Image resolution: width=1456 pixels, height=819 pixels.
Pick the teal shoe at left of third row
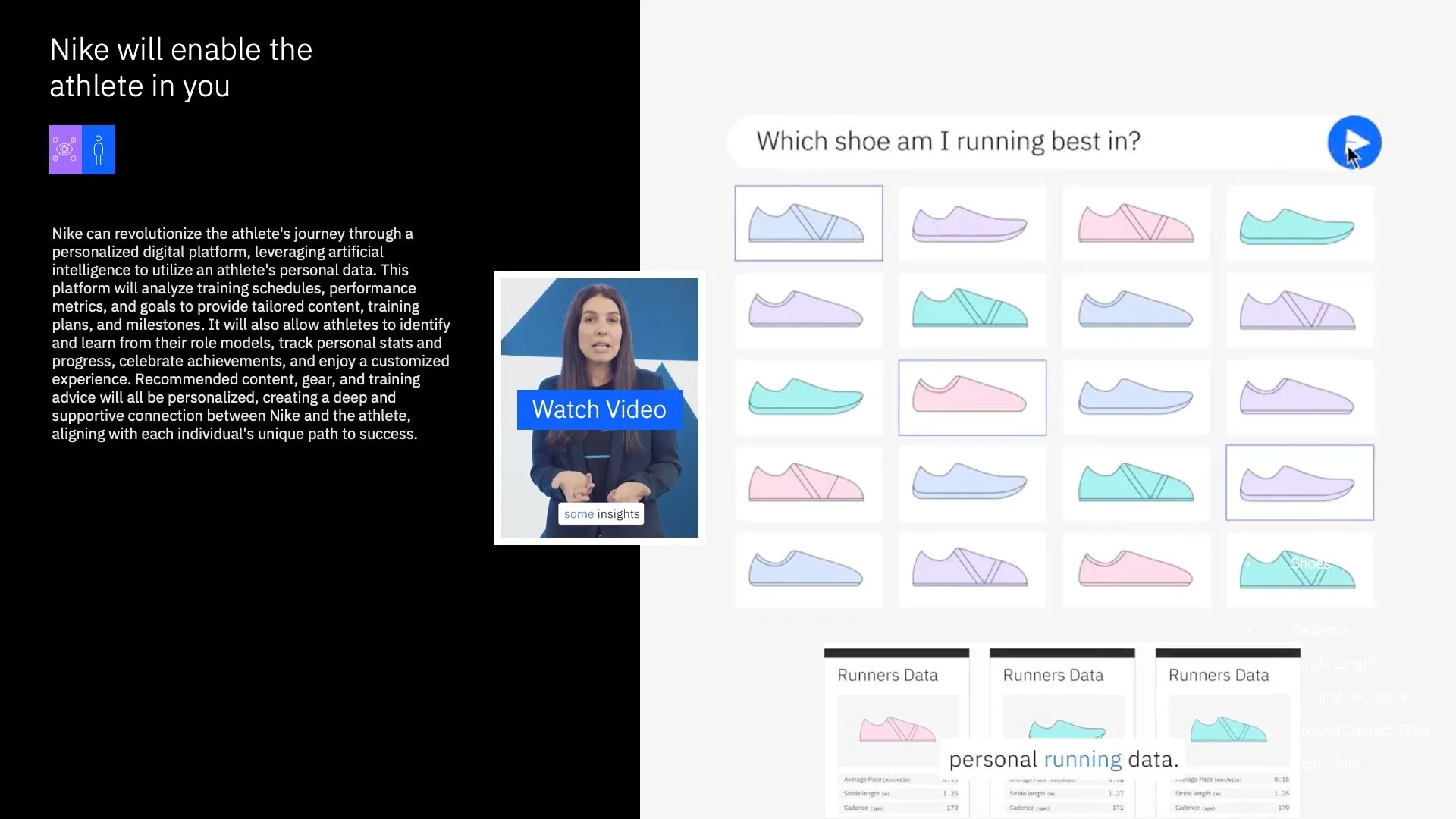(808, 397)
